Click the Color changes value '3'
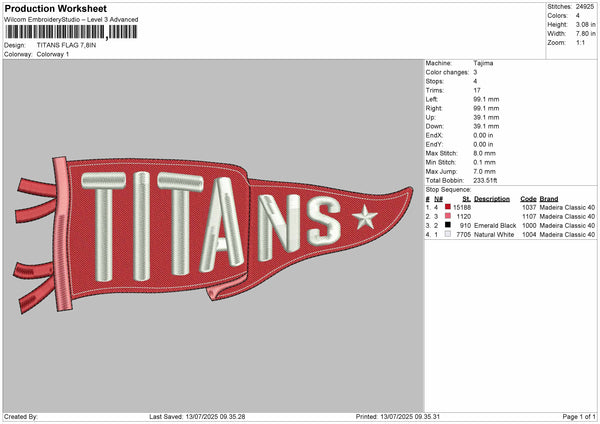This screenshot has height=424, width=600. (x=475, y=72)
